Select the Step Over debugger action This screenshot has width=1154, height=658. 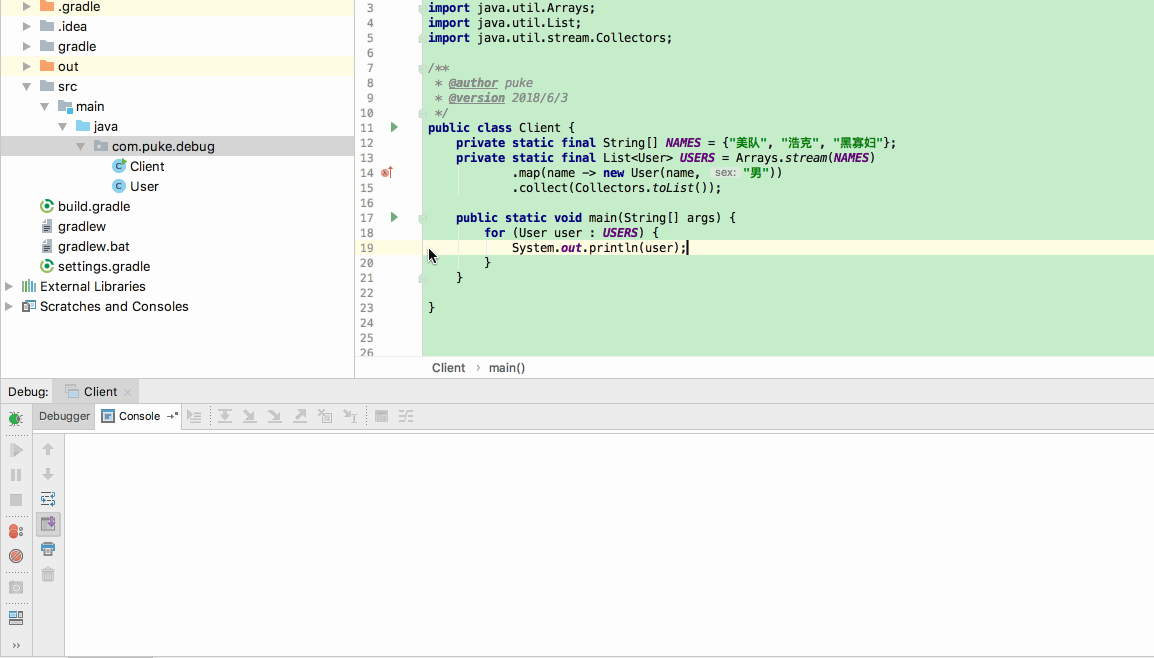(226, 416)
